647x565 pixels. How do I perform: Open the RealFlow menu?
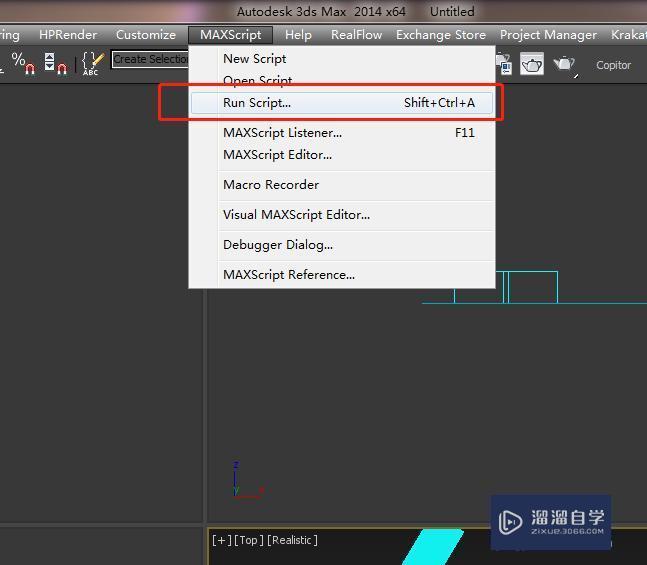357,35
